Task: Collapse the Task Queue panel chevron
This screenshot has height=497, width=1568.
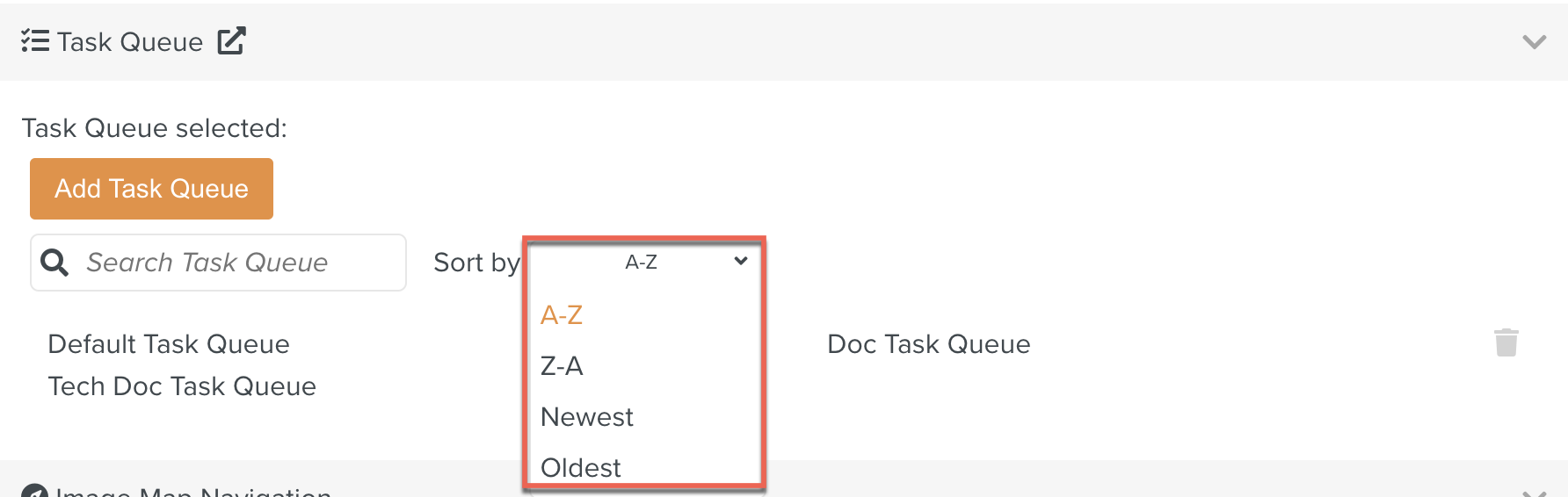Action: [x=1534, y=41]
